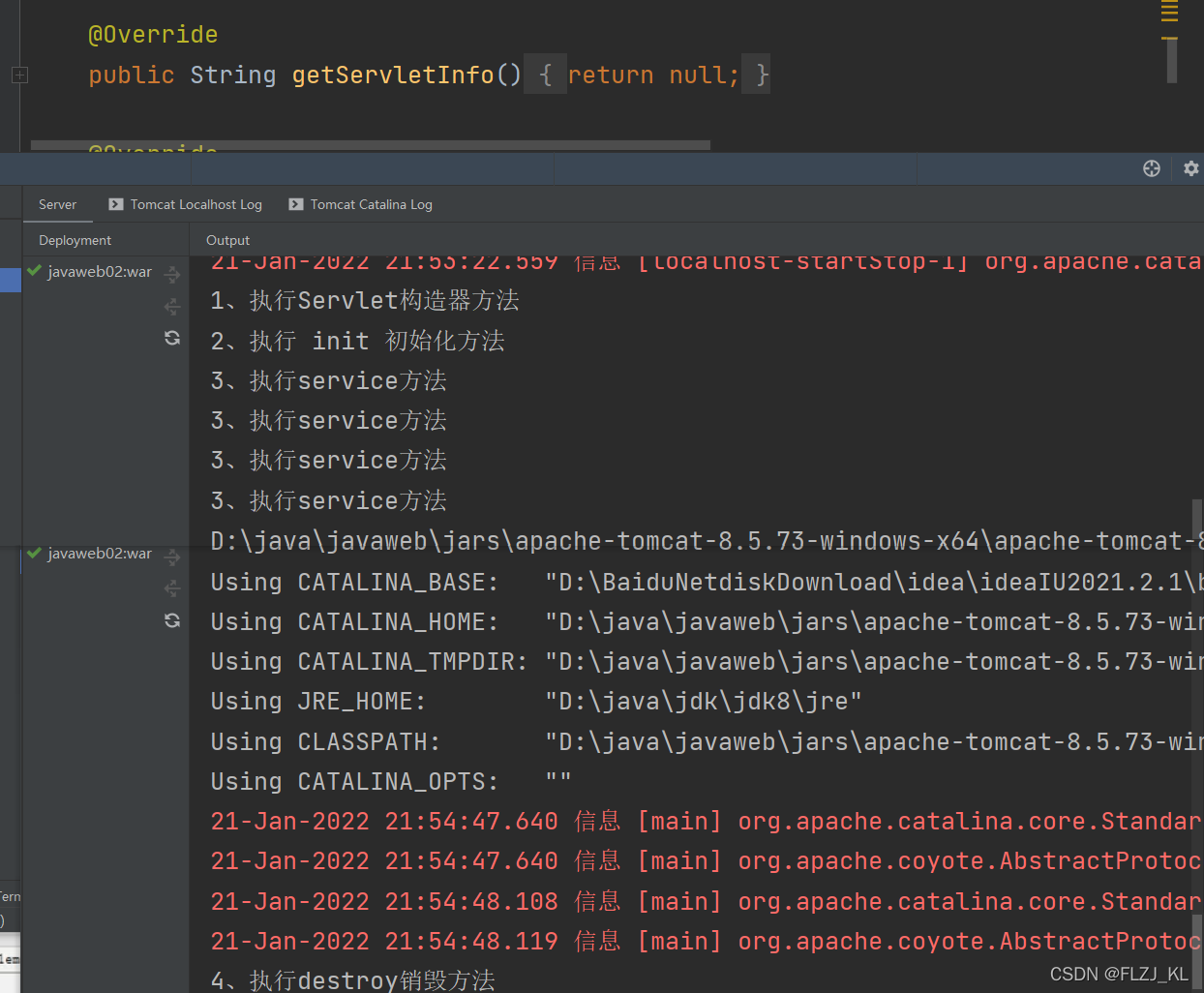Screen dimensions: 1204x993
Task: Click the refresh icon under upper javaweb02:war
Action: 172,338
